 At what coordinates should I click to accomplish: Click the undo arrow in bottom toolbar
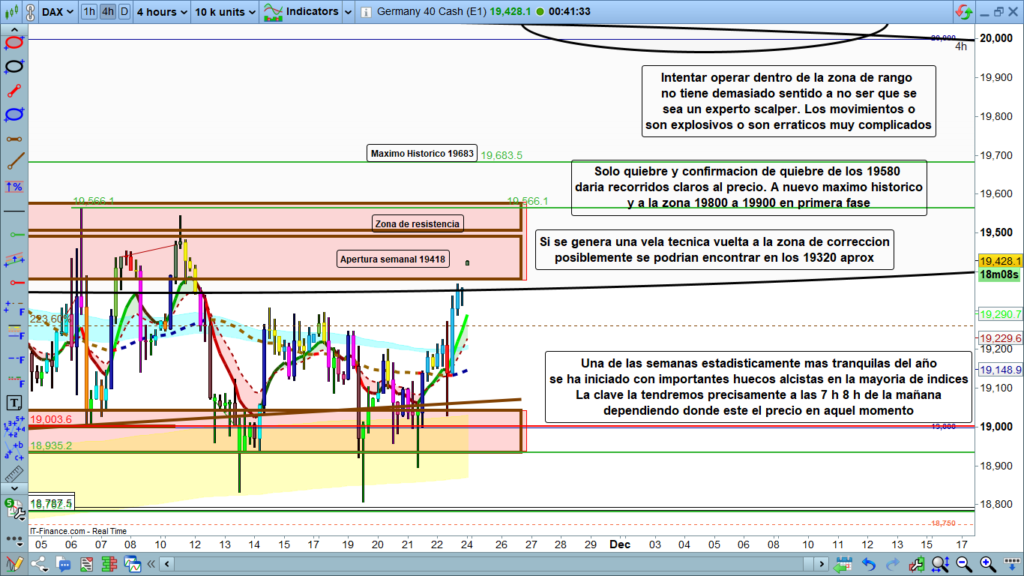[x=867, y=565]
